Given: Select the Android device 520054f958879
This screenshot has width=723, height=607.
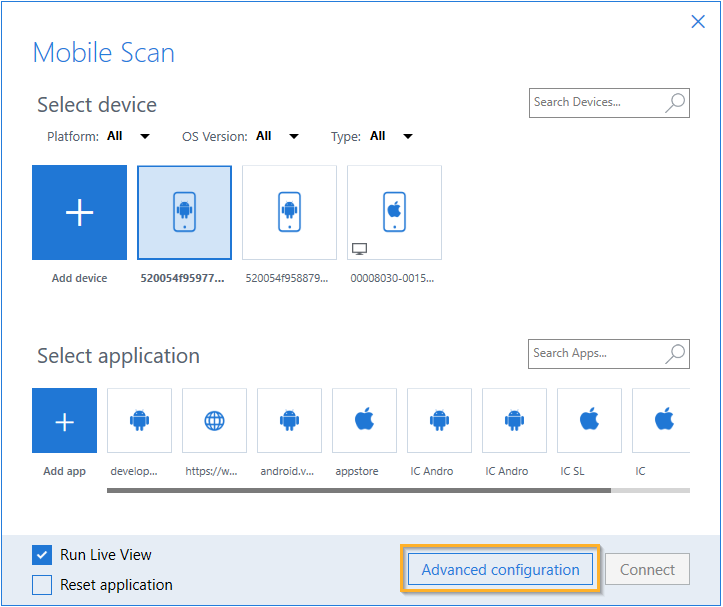Looking at the screenshot, I should (289, 213).
